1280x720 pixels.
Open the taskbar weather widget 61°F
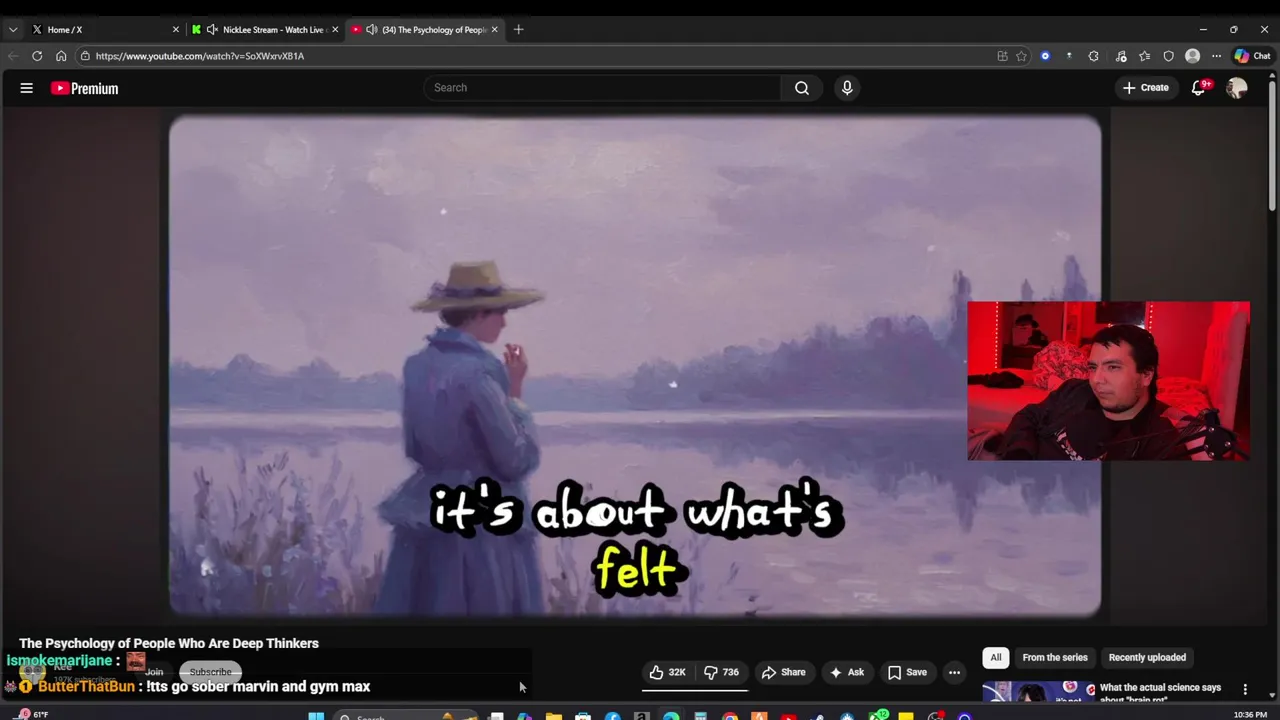click(x=32, y=715)
